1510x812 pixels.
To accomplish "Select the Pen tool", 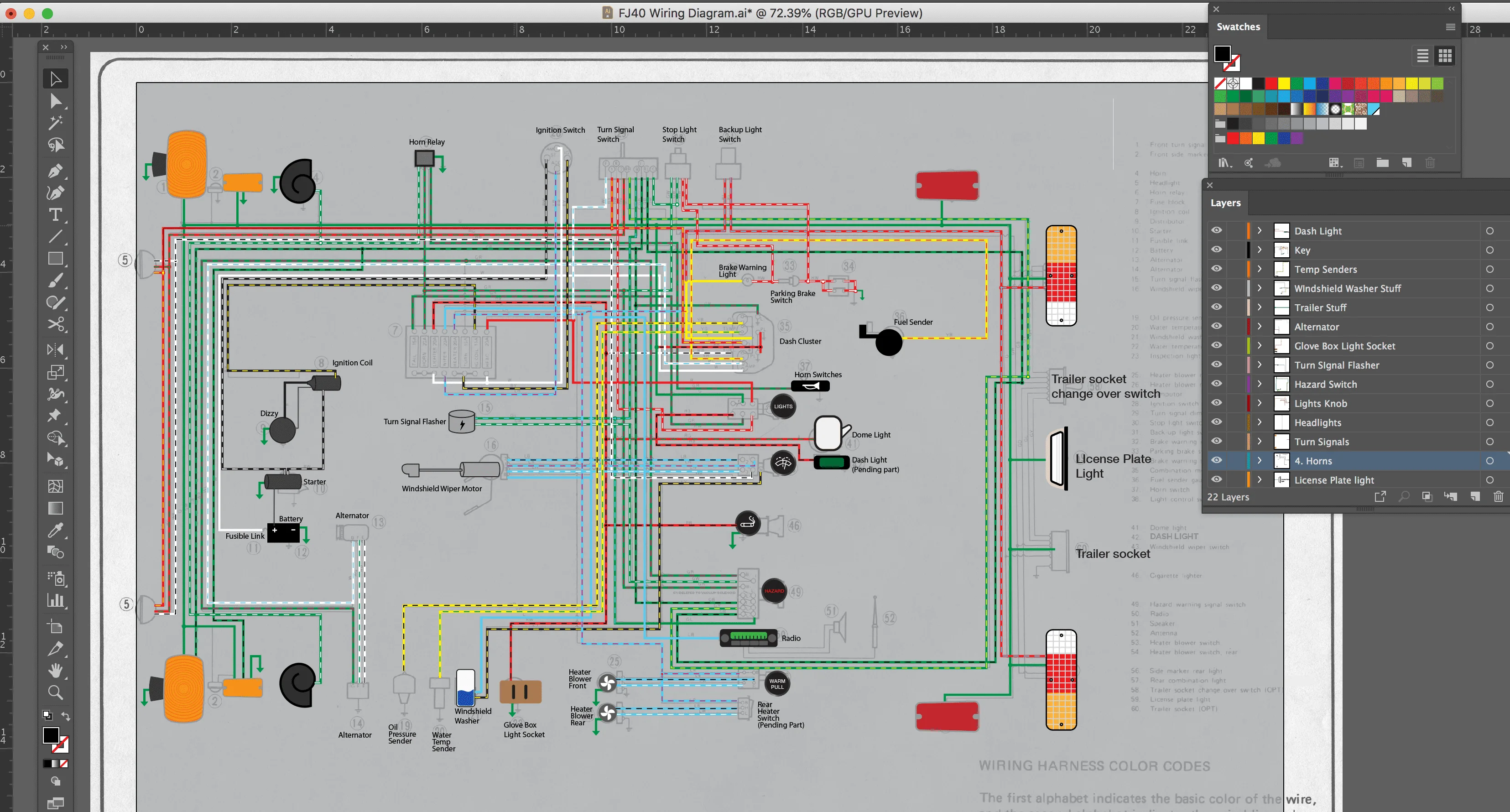I will coord(55,171).
